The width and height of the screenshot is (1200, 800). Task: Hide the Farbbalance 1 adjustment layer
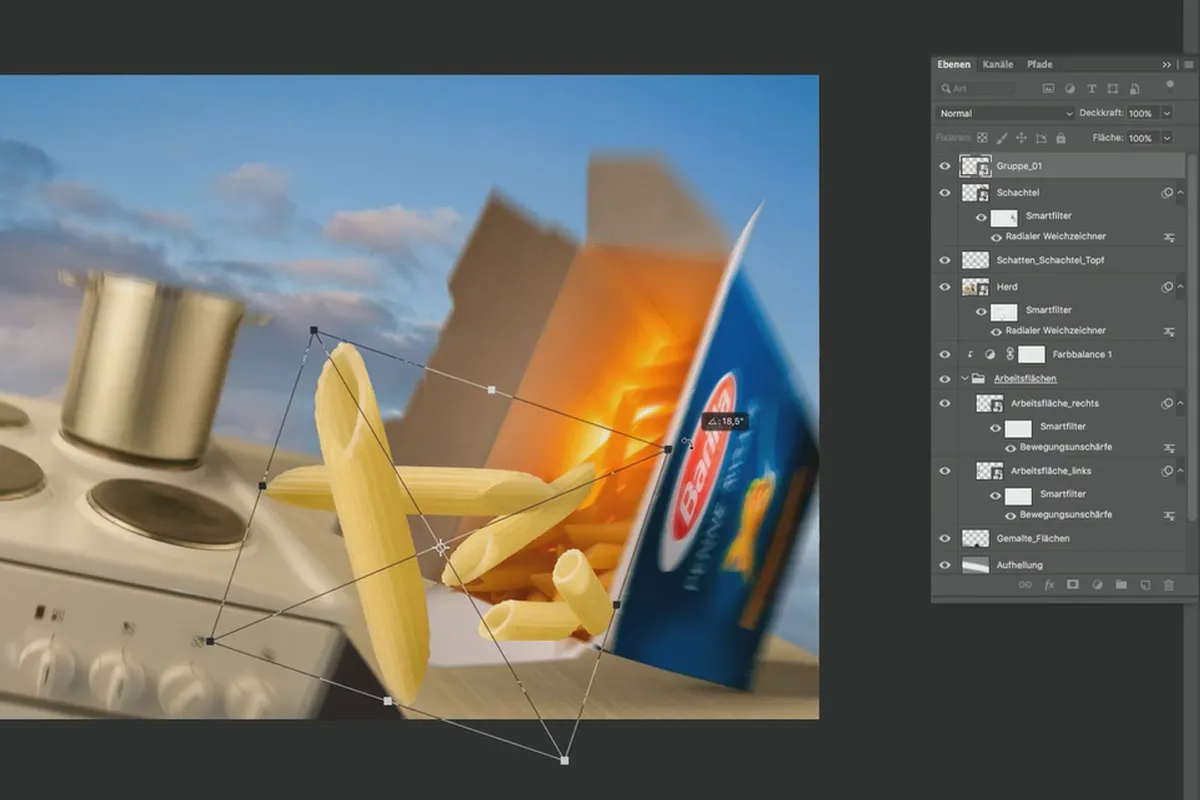pyautogui.click(x=945, y=354)
